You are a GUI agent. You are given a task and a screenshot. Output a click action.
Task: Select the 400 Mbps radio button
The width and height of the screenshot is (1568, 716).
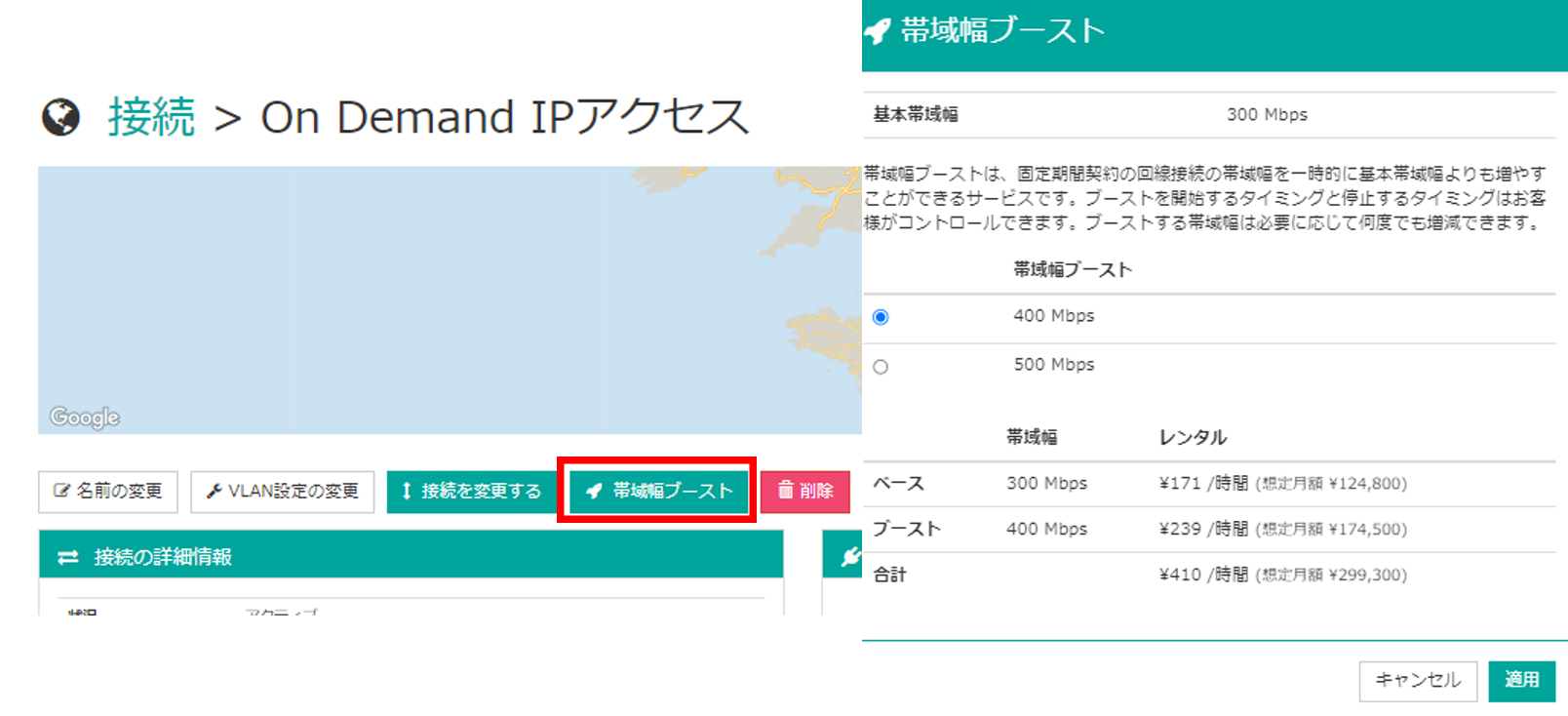click(881, 317)
